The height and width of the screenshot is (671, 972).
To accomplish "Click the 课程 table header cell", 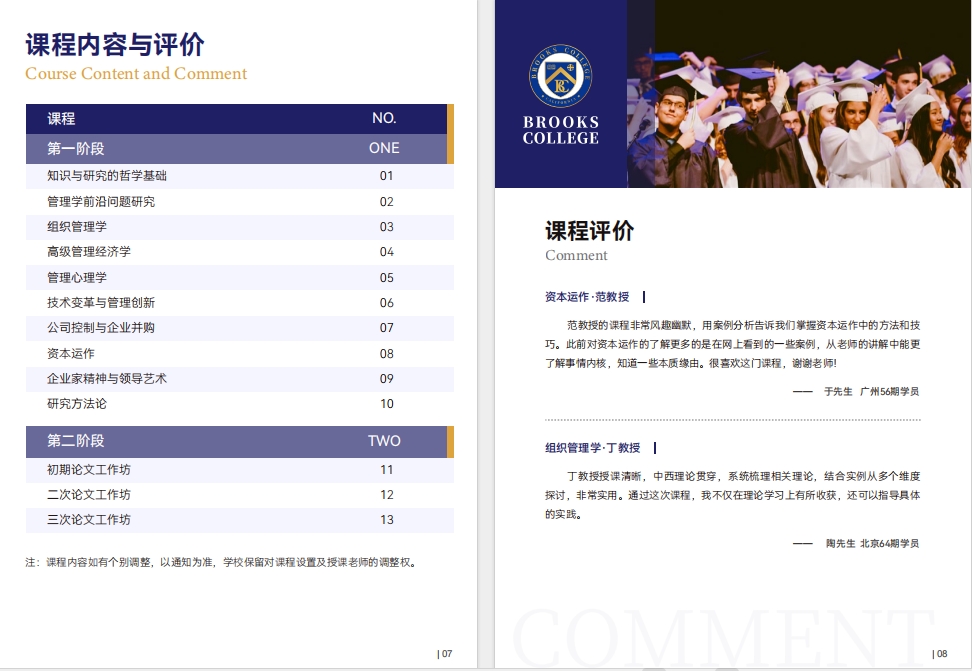I will click(x=61, y=118).
